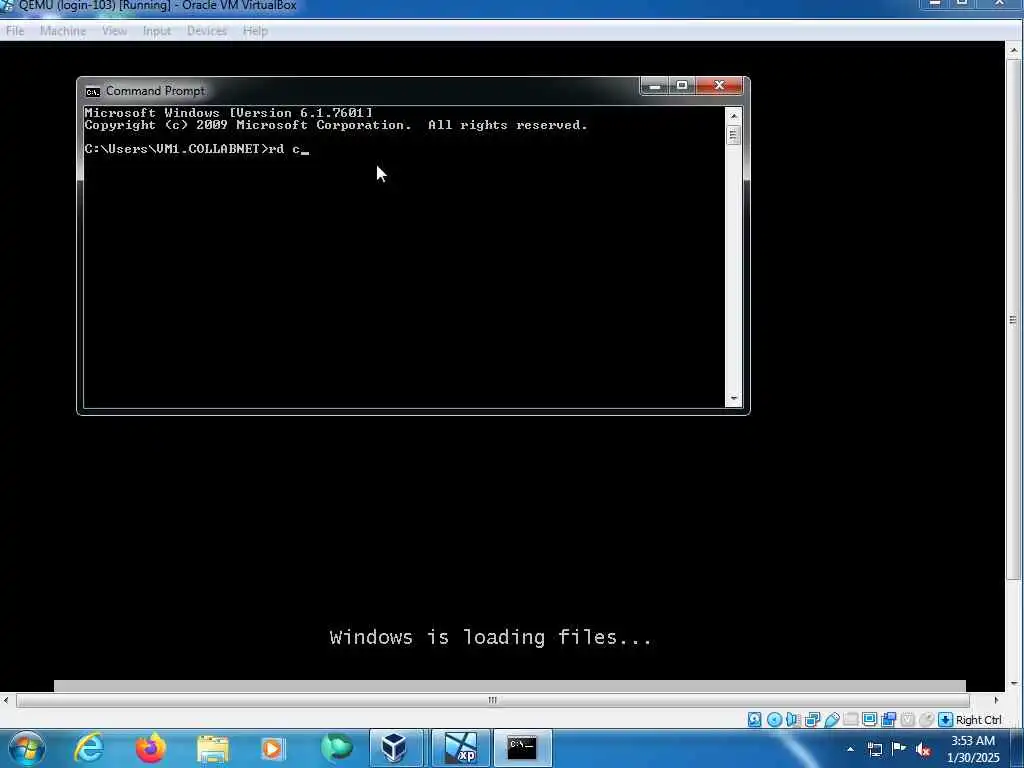The image size is (1024, 768).
Task: Open the Windows Start menu
Action: coord(27,748)
